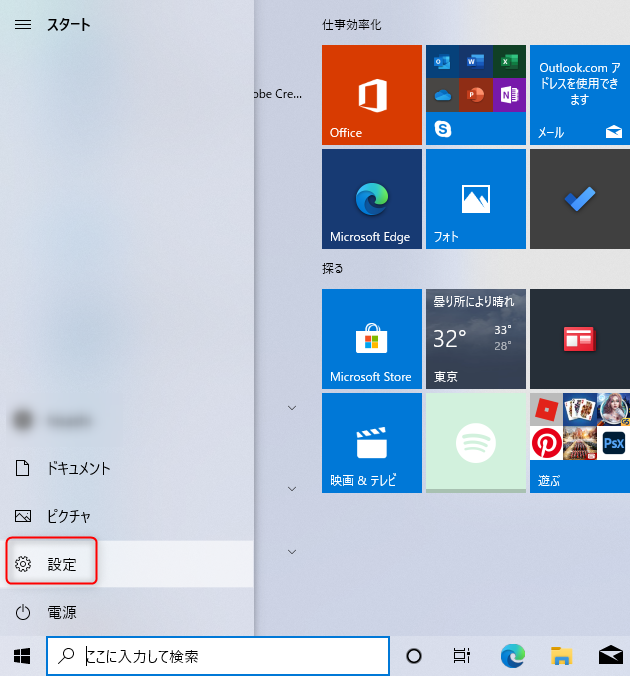Launch Microsoft Edge tile
Viewport: 630px width, 676px height.
[x=371, y=199]
